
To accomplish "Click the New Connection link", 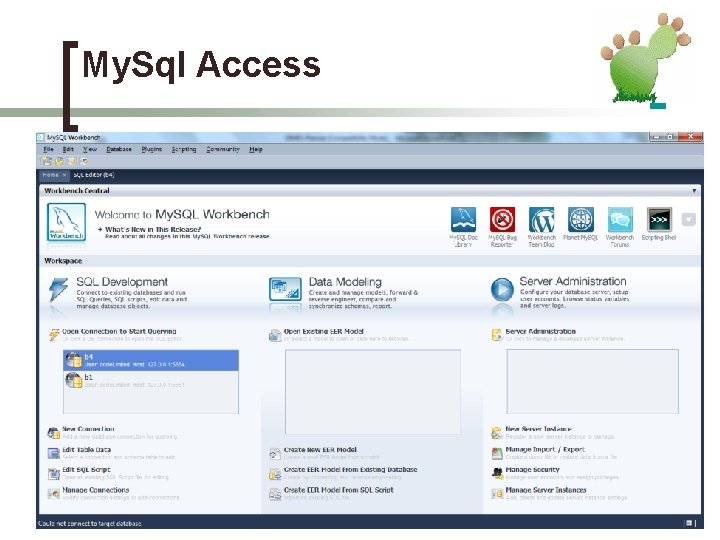I will pos(88,428).
